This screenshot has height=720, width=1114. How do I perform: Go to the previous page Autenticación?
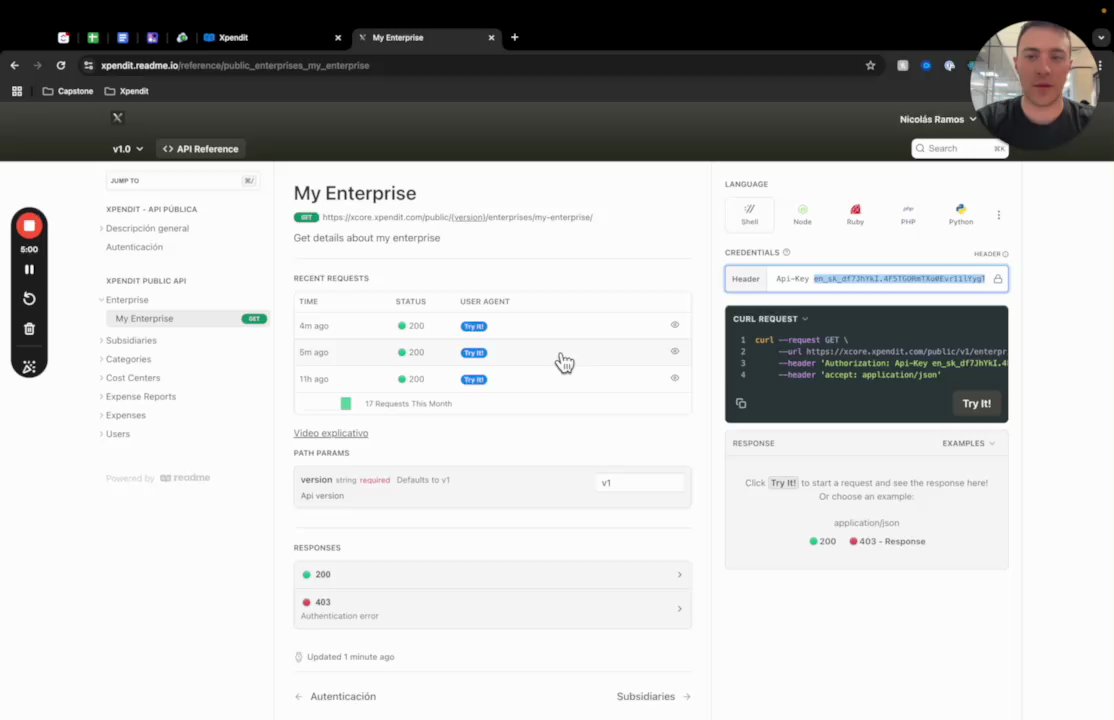[x=335, y=697]
